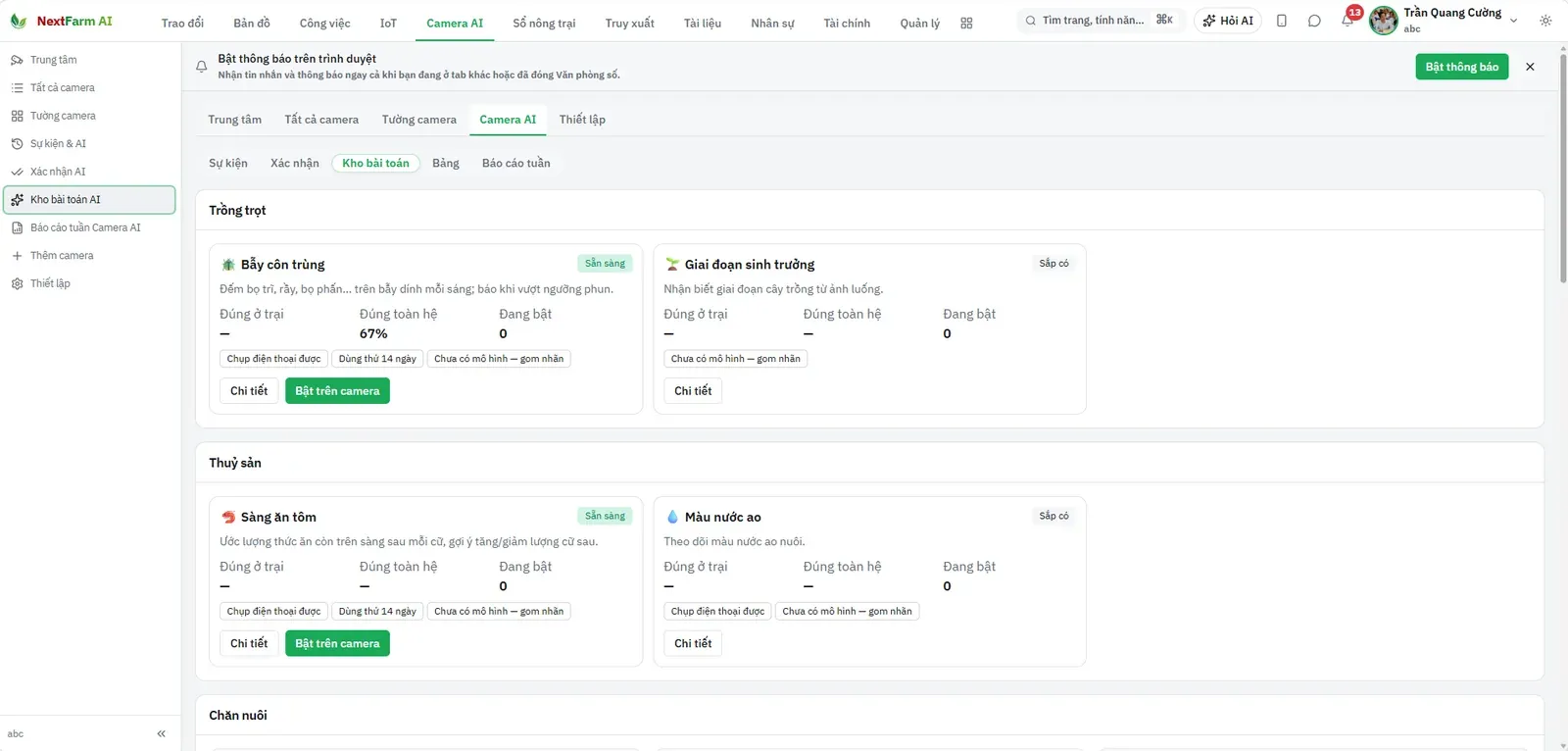The width and height of the screenshot is (1568, 751).
Task: Open Chi tiết for Bẫy côn trùng
Action: coord(249,391)
